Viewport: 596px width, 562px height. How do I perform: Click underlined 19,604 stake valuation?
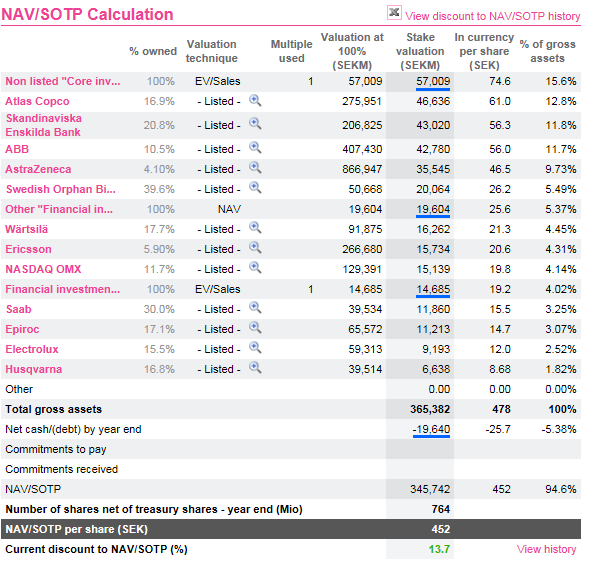pos(433,210)
